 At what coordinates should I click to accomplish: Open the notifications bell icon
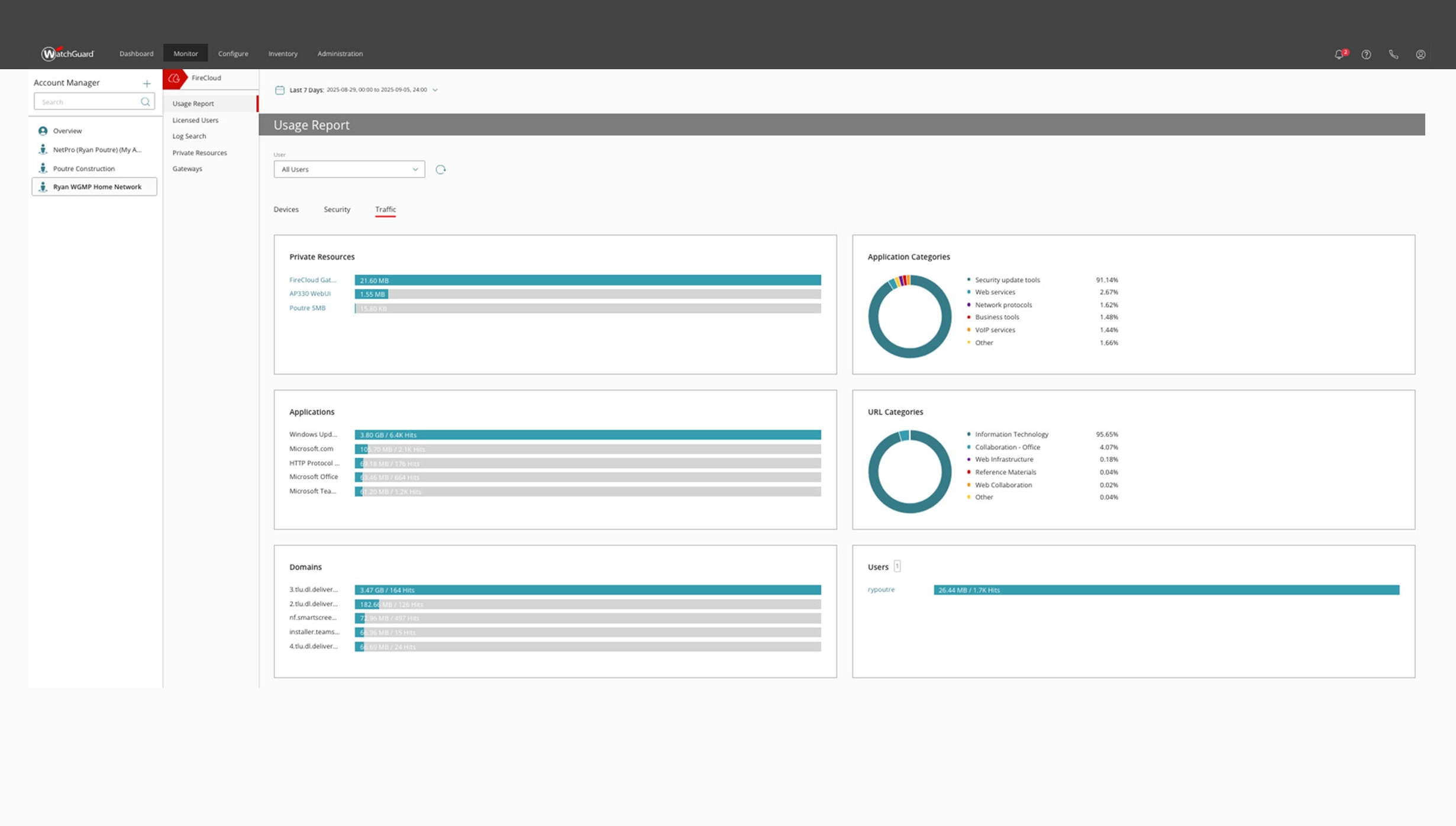click(1339, 54)
